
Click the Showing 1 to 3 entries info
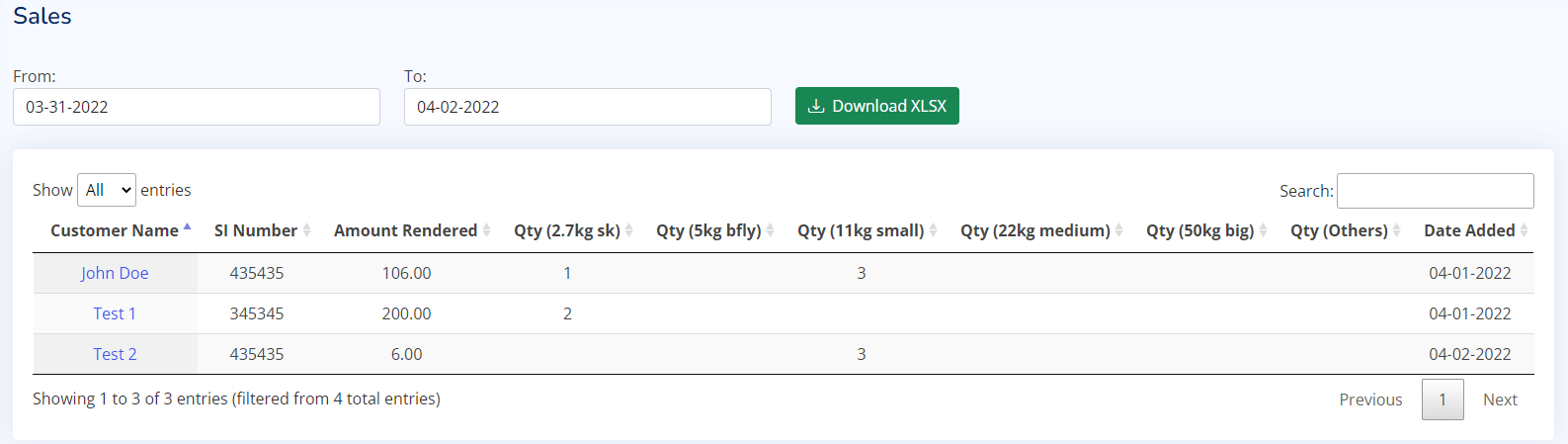coord(236,399)
